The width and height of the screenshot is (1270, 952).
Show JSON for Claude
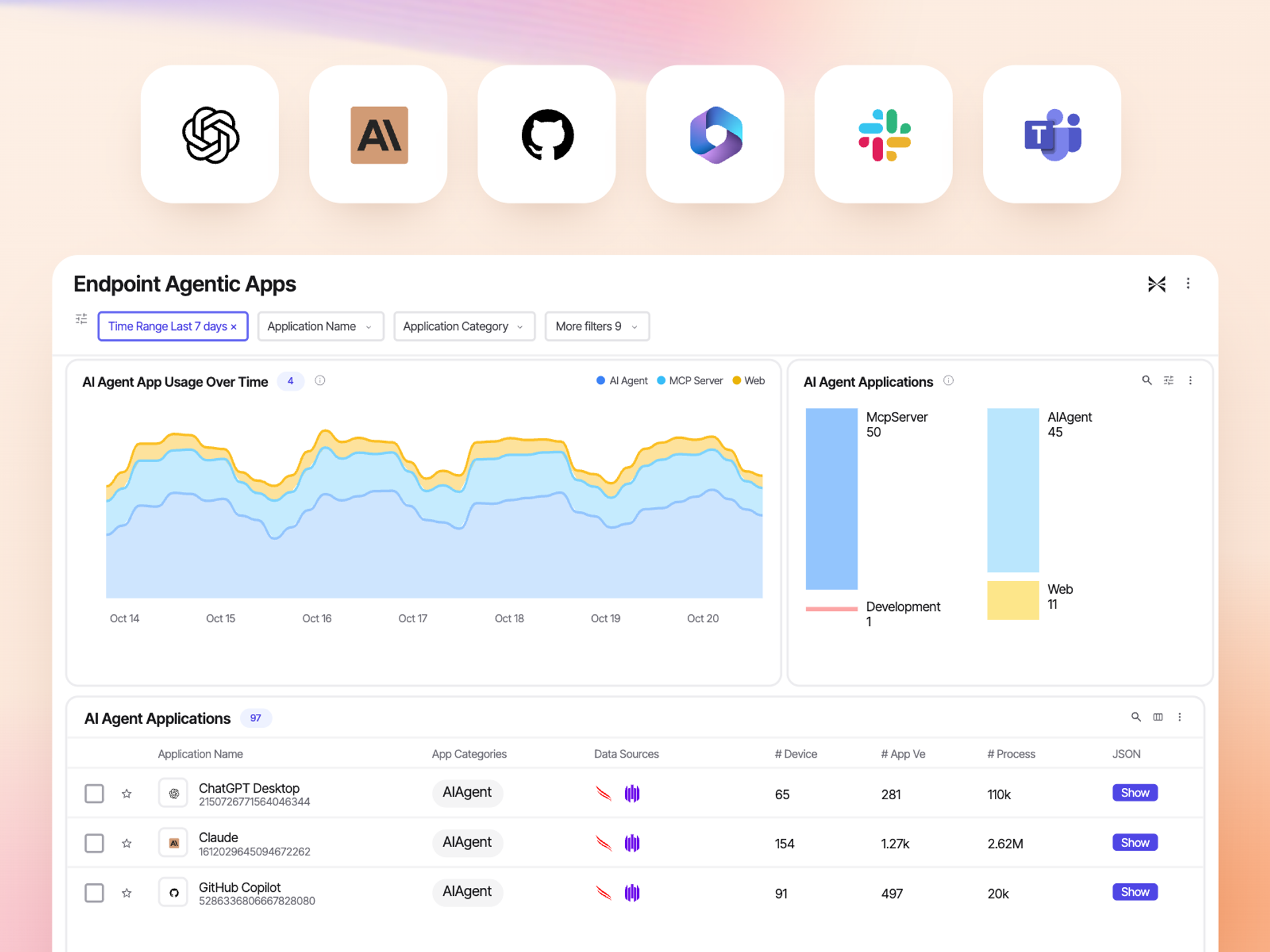1135,842
